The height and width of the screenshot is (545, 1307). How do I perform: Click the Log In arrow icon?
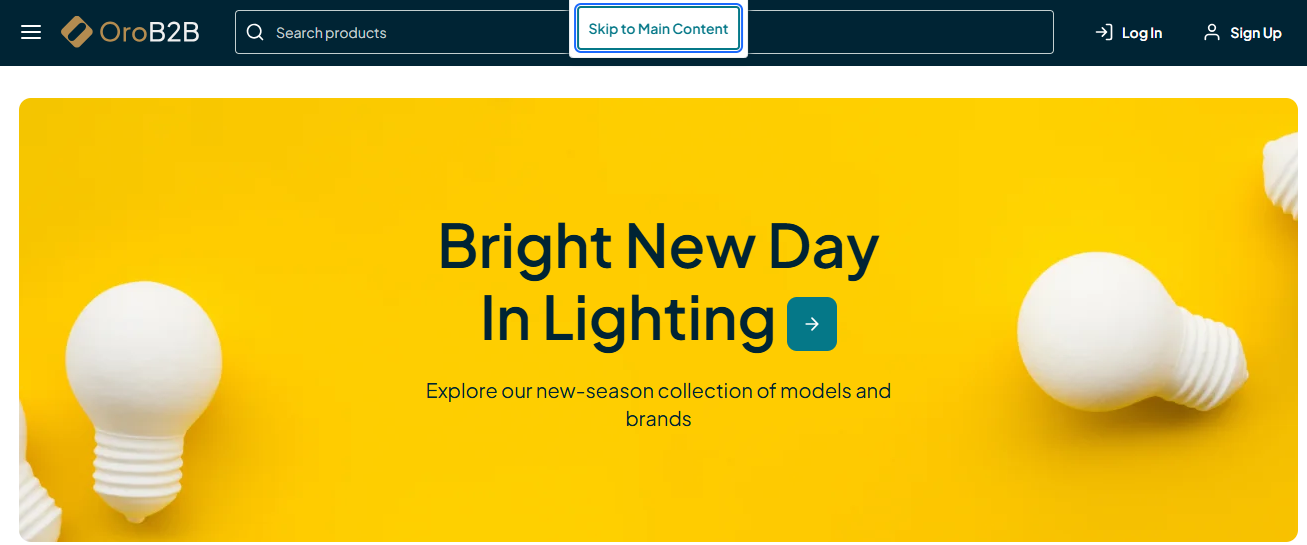click(x=1104, y=33)
